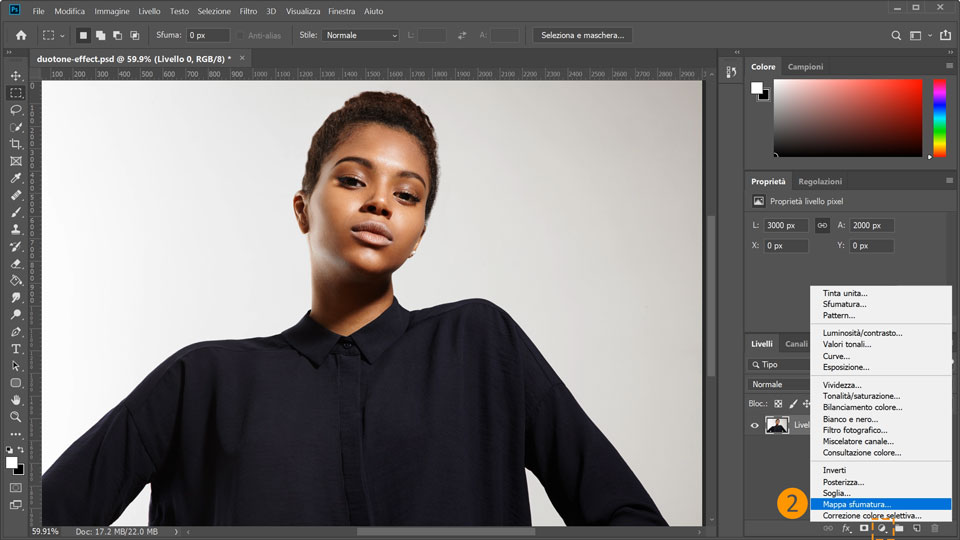
Task: Select the Lasso tool
Action: pos(16,110)
